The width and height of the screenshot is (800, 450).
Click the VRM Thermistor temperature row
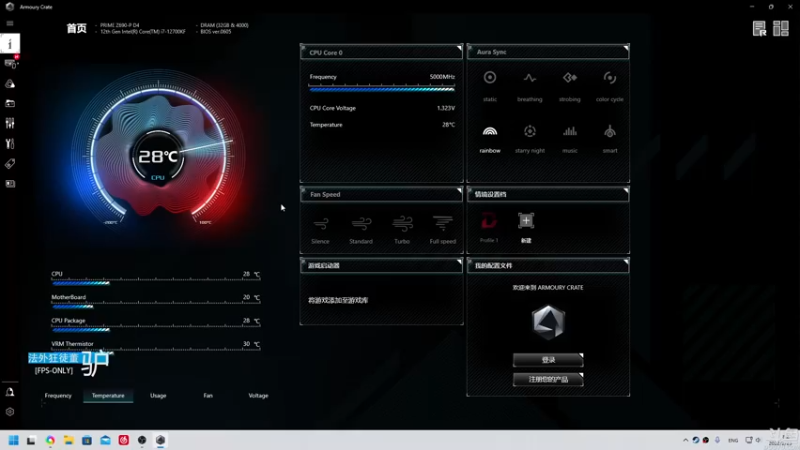click(156, 344)
